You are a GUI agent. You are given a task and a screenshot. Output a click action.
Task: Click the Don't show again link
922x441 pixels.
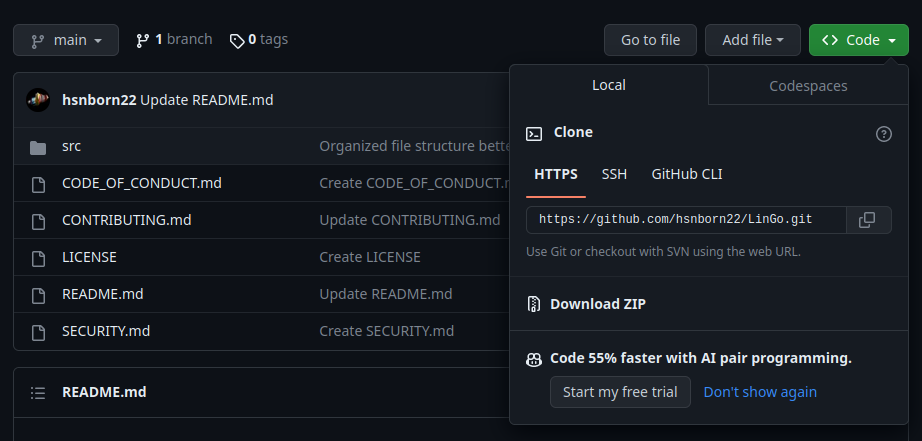[x=760, y=392]
